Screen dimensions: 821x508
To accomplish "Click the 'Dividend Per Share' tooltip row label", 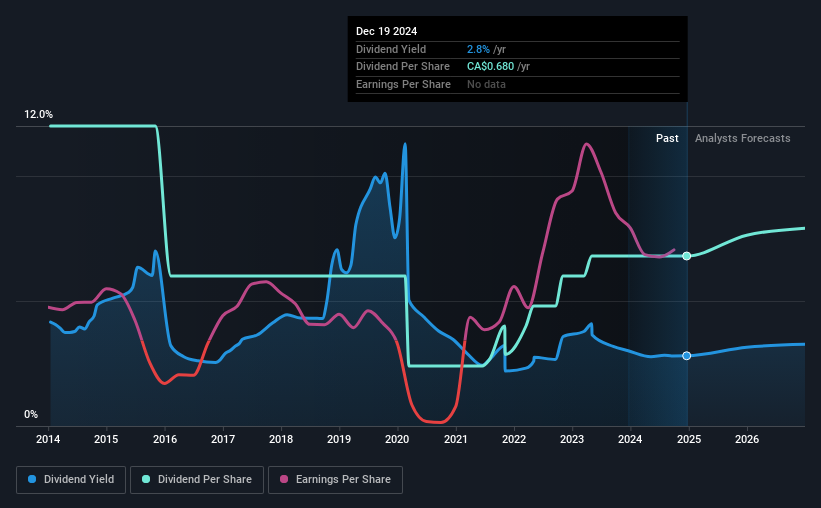I will (x=403, y=67).
